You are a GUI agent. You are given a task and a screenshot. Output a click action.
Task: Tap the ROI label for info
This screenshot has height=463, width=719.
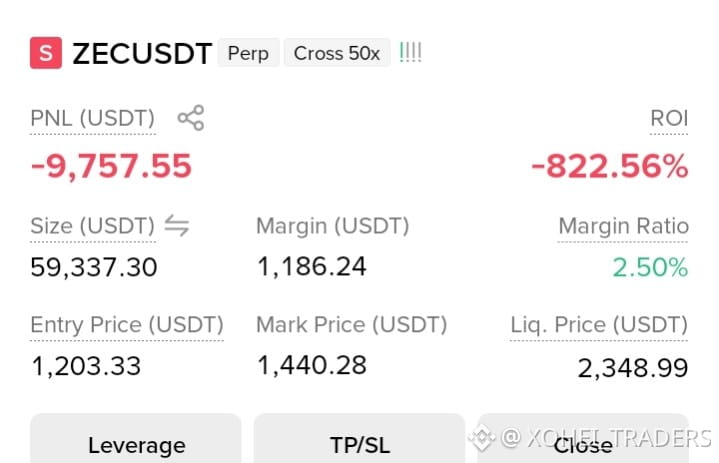(x=669, y=118)
